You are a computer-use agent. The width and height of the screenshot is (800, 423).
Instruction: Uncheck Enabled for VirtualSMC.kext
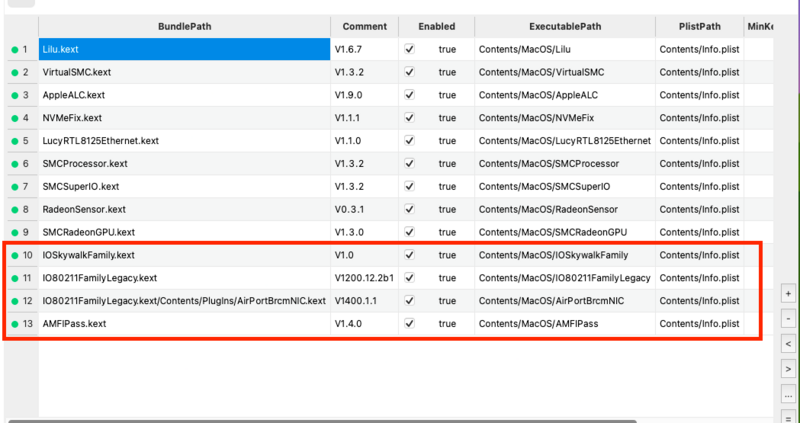click(x=409, y=72)
